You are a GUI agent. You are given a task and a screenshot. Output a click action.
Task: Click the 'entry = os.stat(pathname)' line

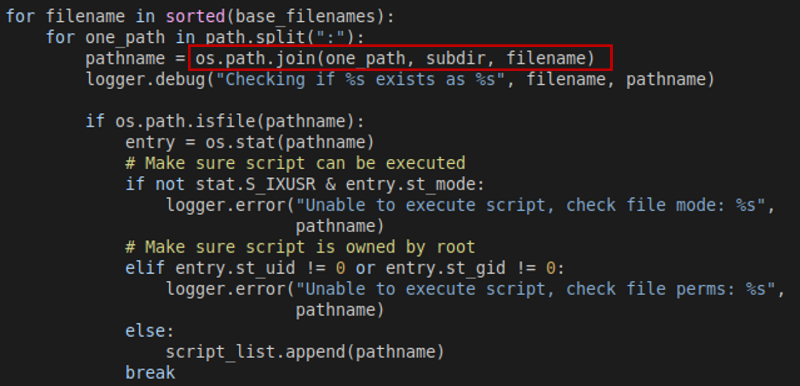coord(250,142)
